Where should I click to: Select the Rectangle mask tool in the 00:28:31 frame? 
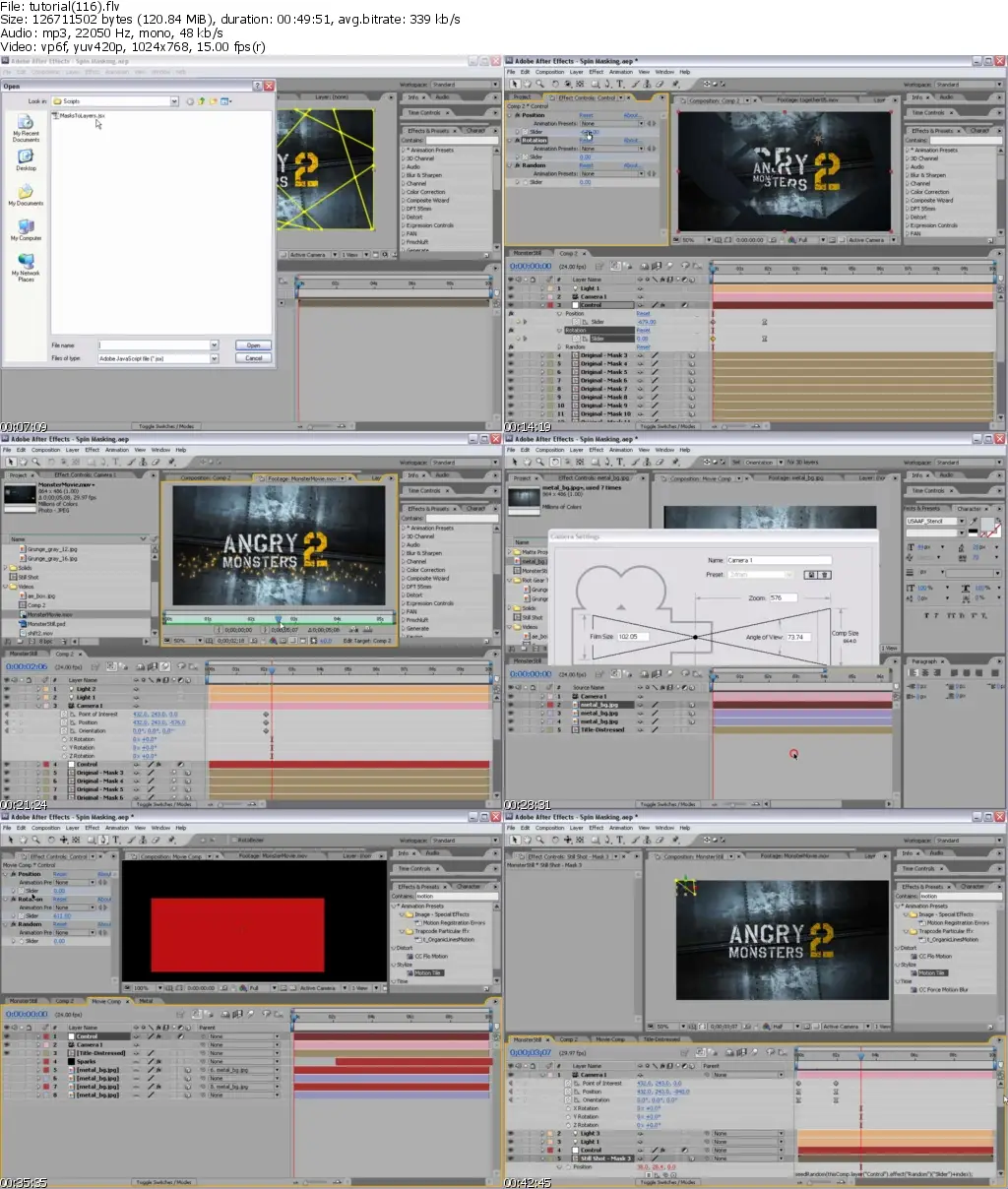(x=596, y=462)
